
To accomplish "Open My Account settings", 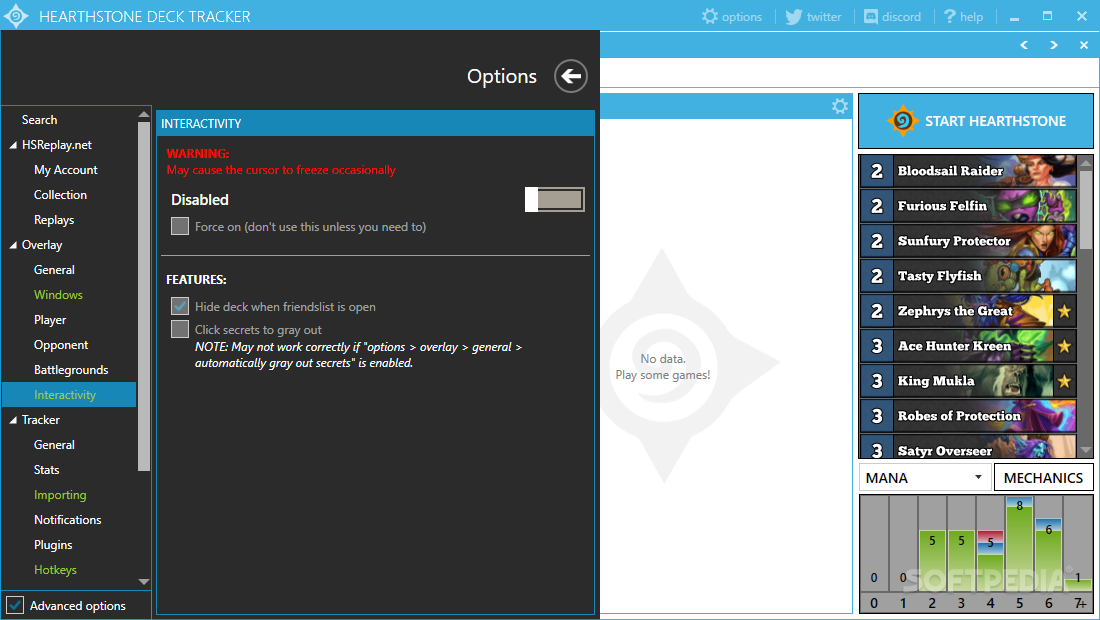I will click(65, 170).
